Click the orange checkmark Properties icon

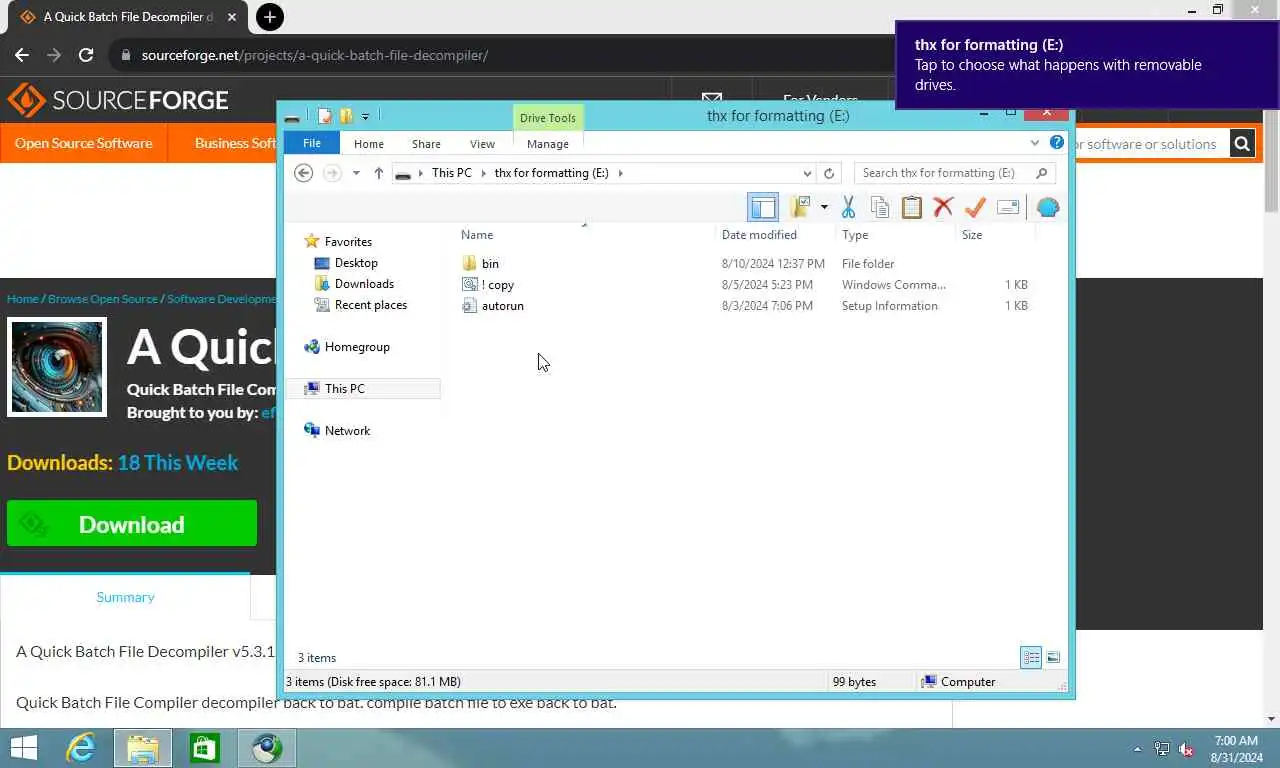tap(975, 207)
